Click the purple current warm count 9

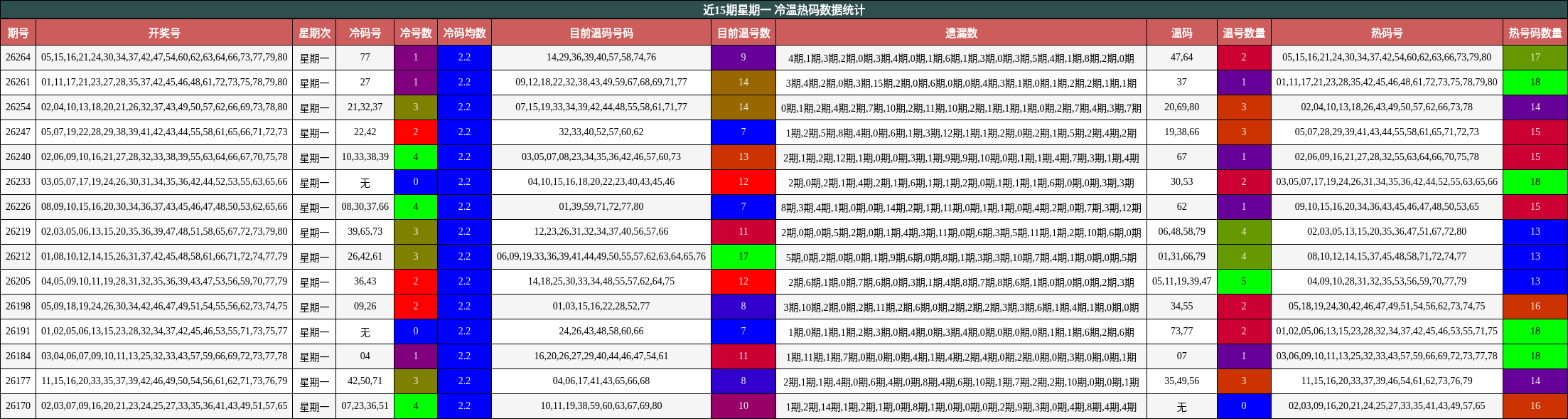pyautogui.click(x=743, y=58)
